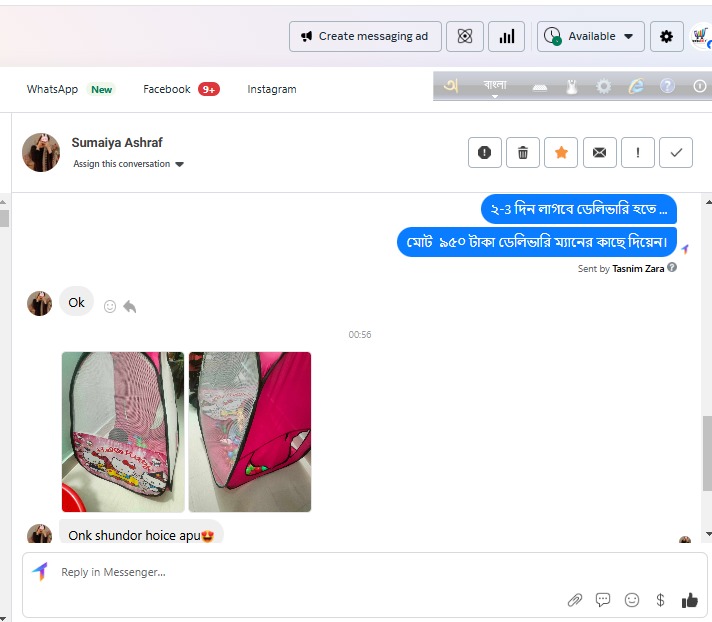
Task: Open the Bangla keyboard language selector
Action: (495, 86)
